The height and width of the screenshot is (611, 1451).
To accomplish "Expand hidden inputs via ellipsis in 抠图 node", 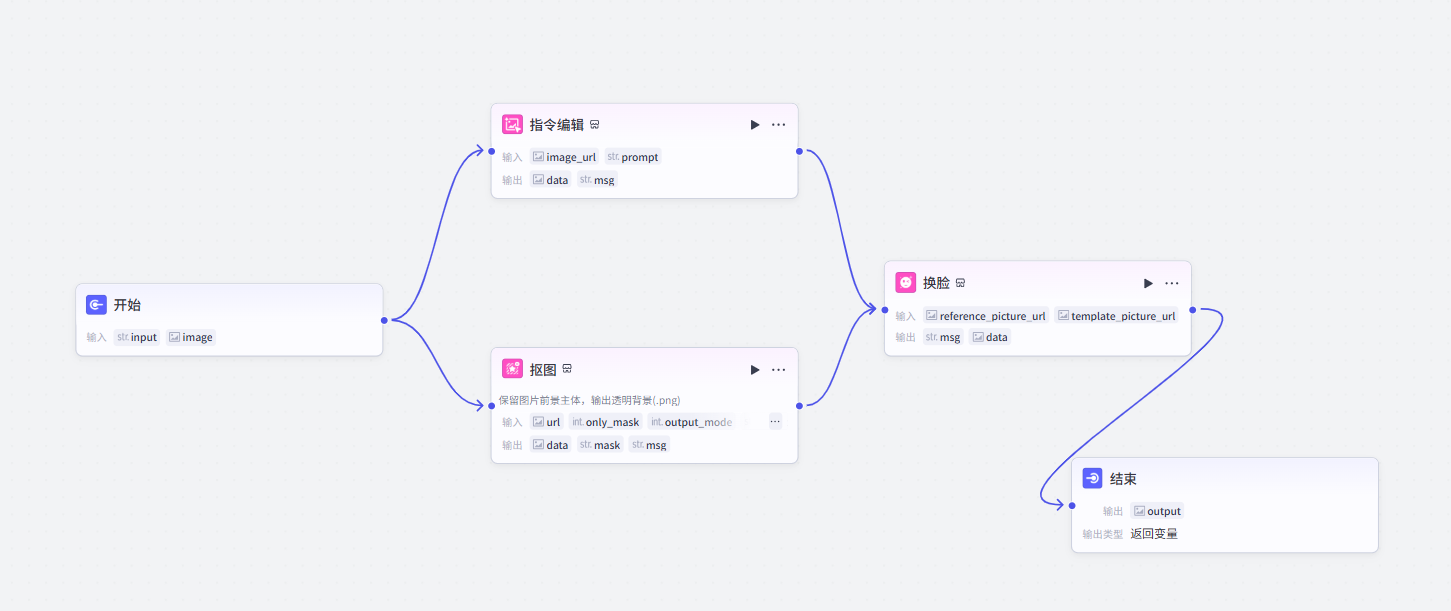I will coord(775,421).
